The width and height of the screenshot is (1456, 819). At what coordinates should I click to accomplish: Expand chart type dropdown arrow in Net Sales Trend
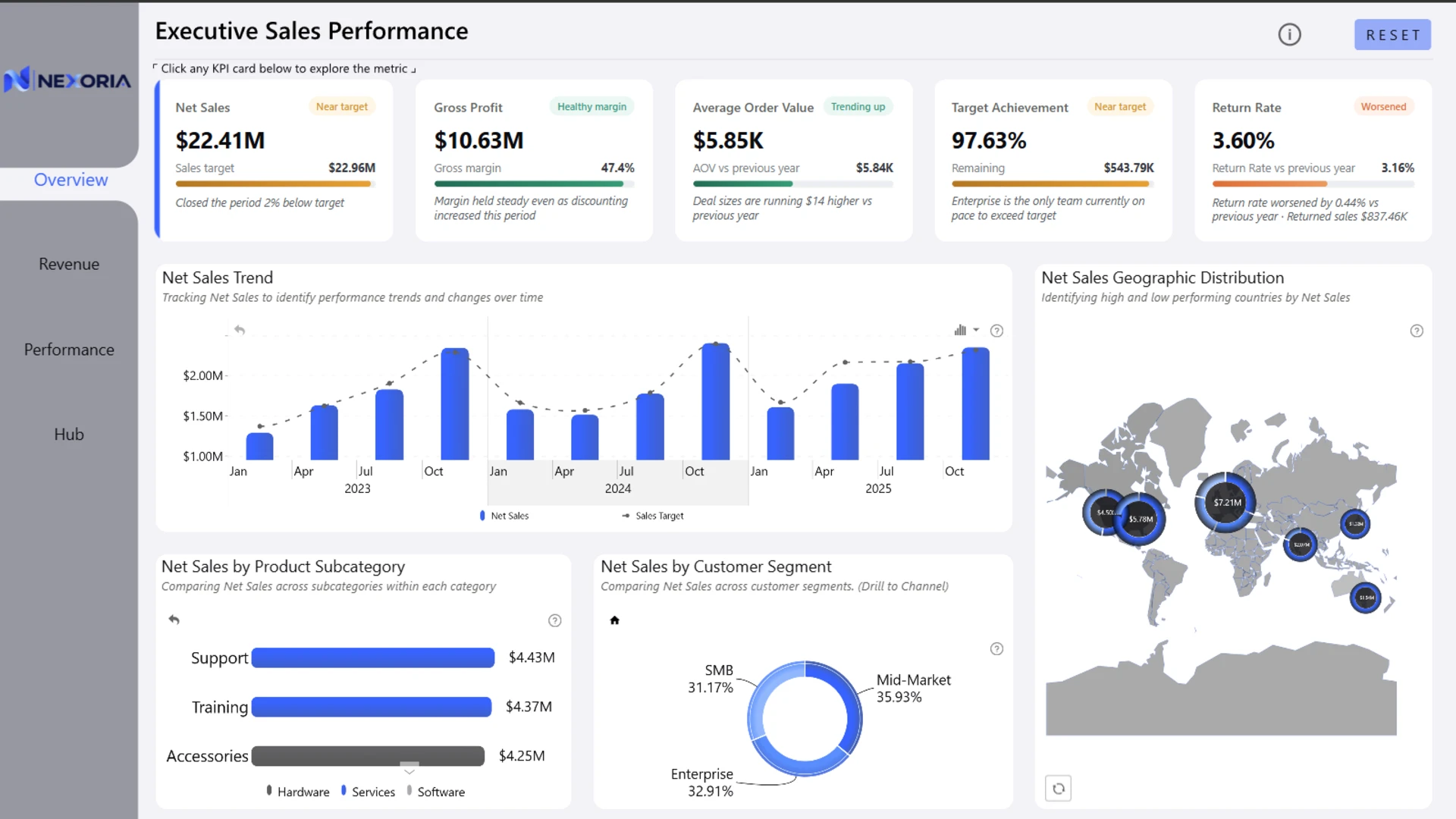click(x=976, y=330)
